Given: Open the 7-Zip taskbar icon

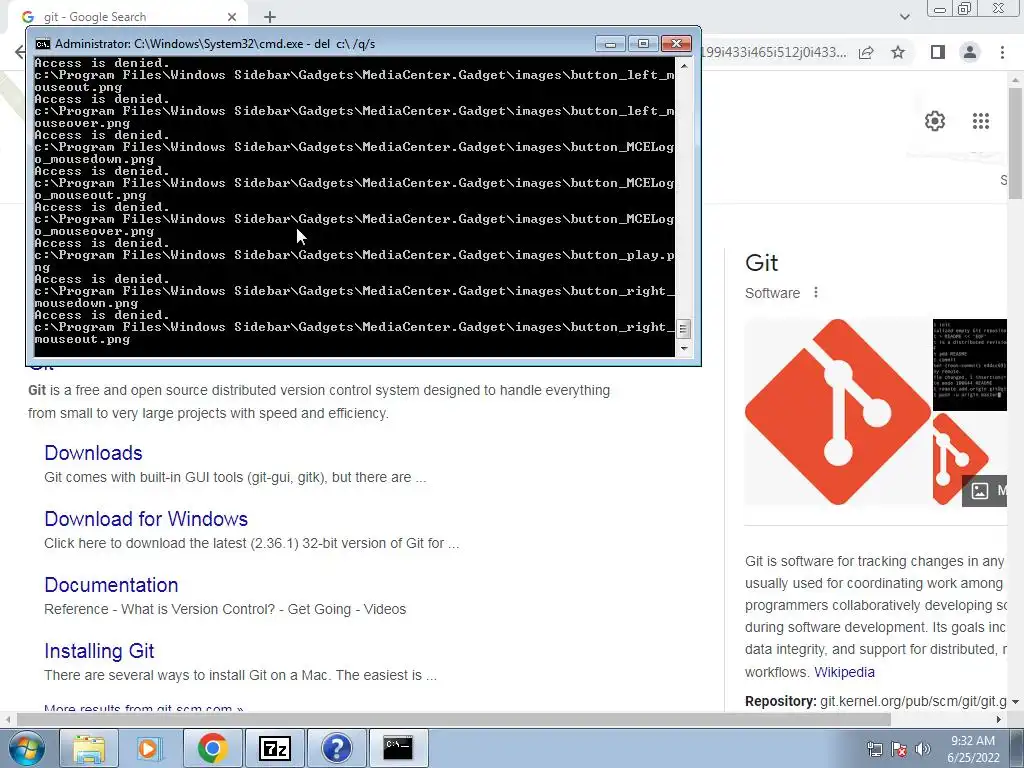Looking at the screenshot, I should click(x=274, y=748).
